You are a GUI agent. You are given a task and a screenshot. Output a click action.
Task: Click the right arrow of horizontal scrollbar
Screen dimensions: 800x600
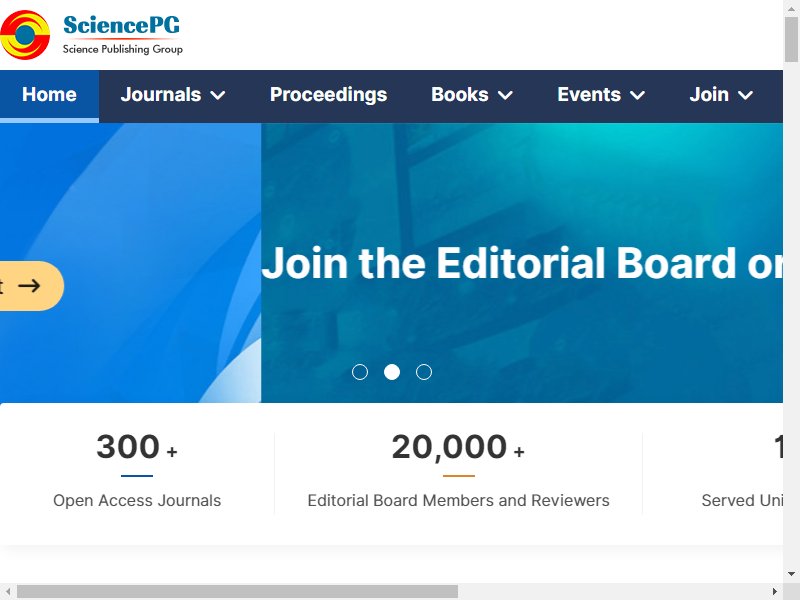tap(774, 591)
